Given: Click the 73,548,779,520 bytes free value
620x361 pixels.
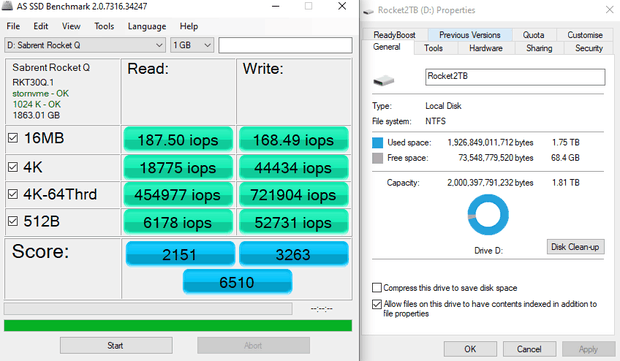Looking at the screenshot, I should 496,158.
